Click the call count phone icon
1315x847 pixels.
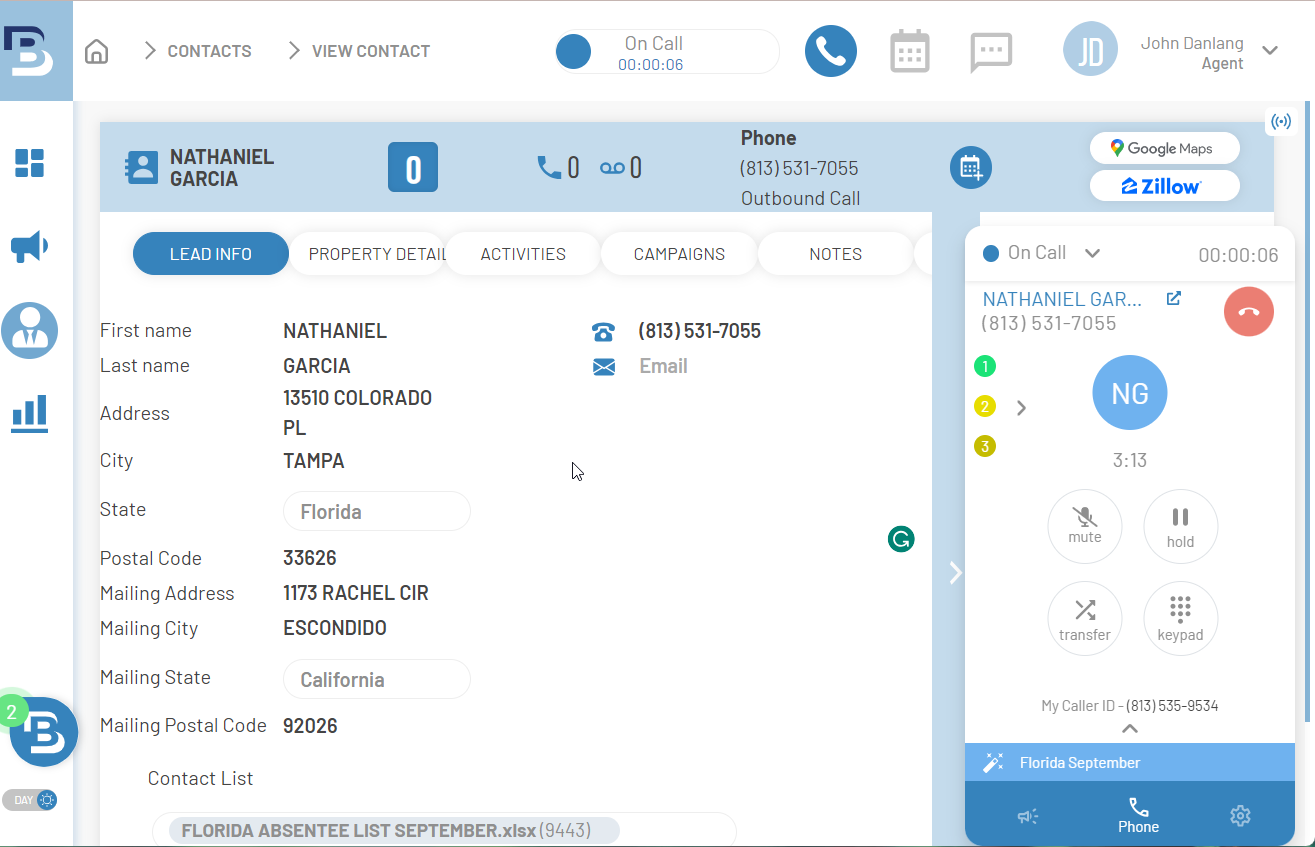click(550, 167)
